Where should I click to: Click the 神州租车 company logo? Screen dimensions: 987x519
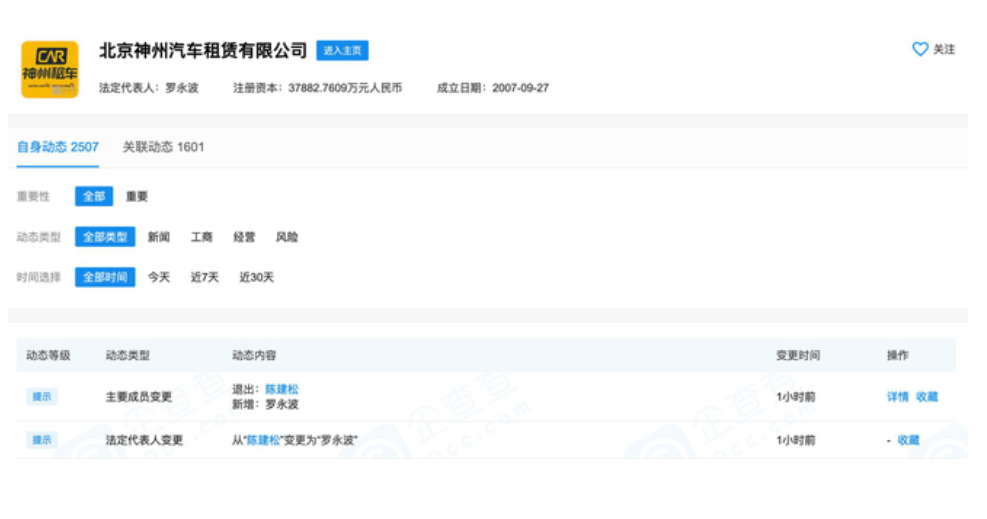(50, 70)
